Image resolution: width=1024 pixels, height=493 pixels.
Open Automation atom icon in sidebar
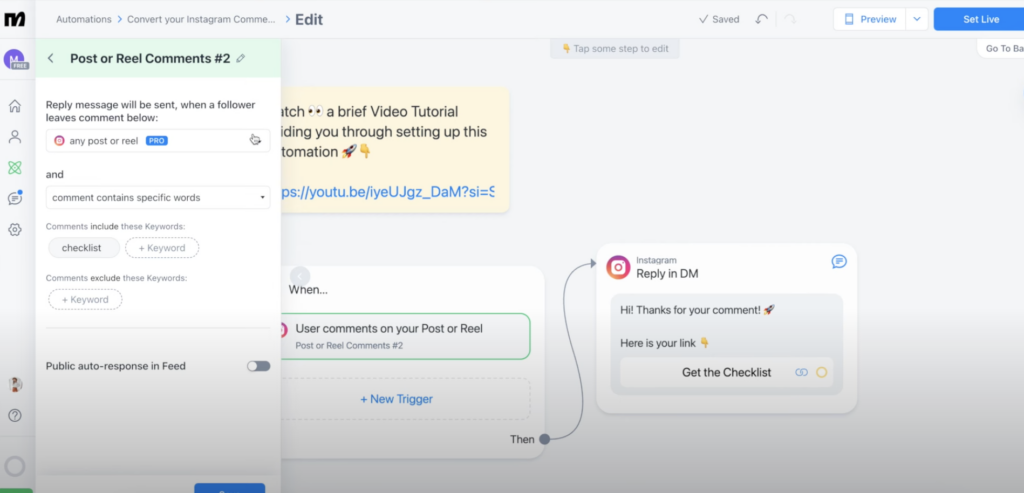tap(14, 168)
